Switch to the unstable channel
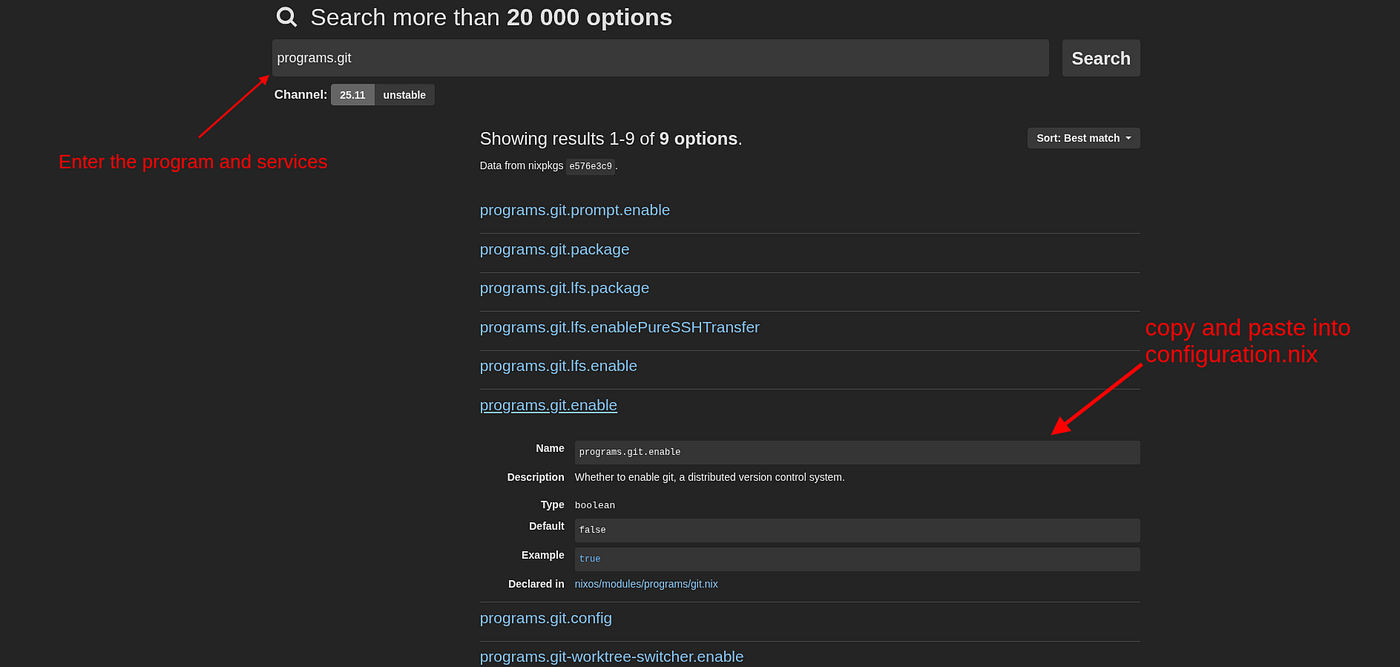This screenshot has width=1400, height=667. [404, 94]
